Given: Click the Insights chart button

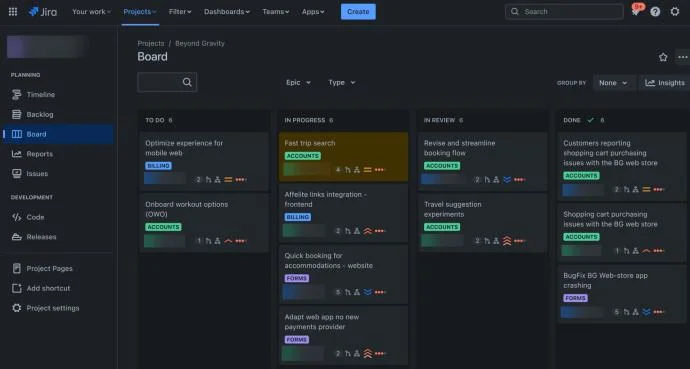Looking at the screenshot, I should pos(664,83).
